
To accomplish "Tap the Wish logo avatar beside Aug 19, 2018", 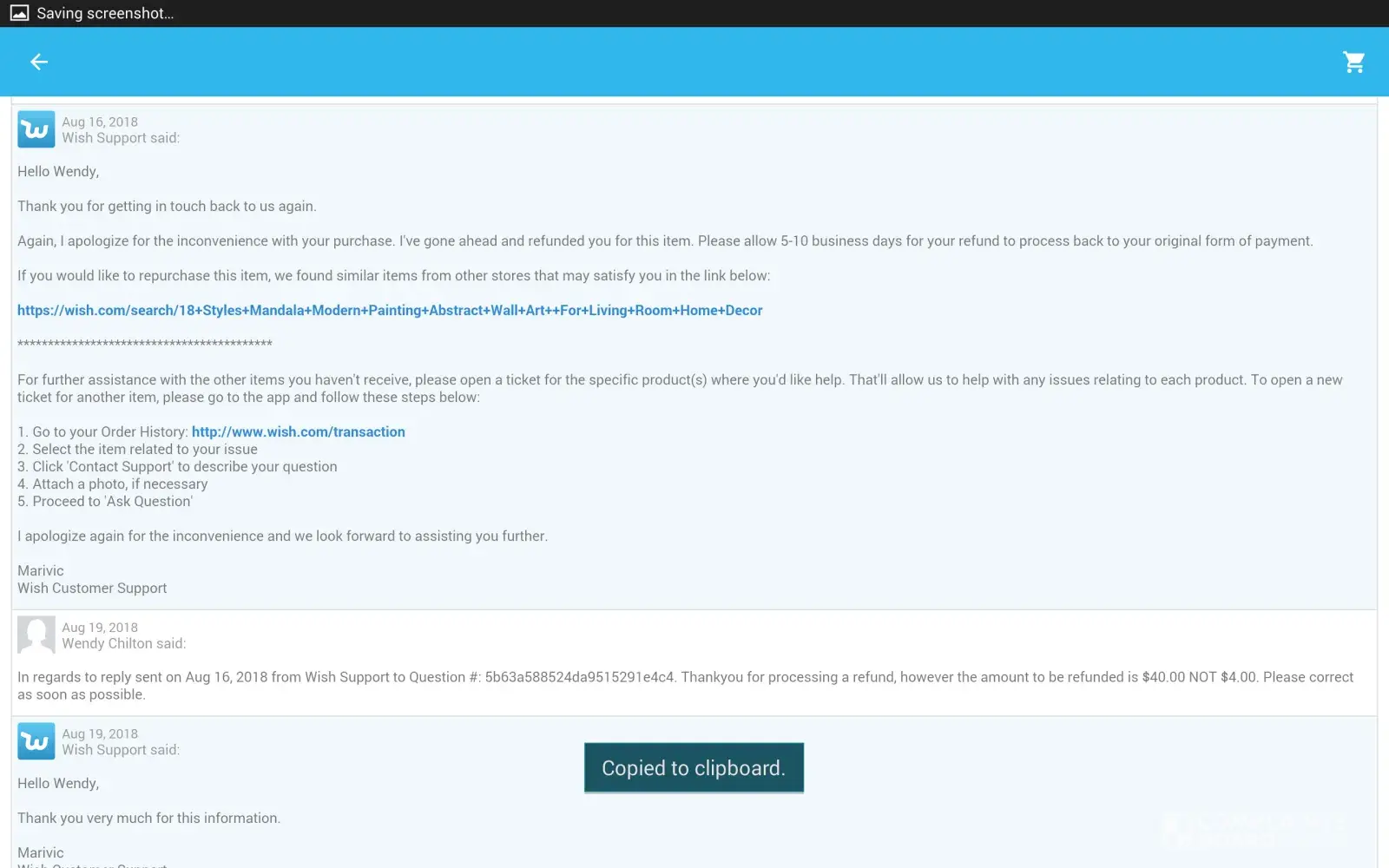I will tap(36, 741).
